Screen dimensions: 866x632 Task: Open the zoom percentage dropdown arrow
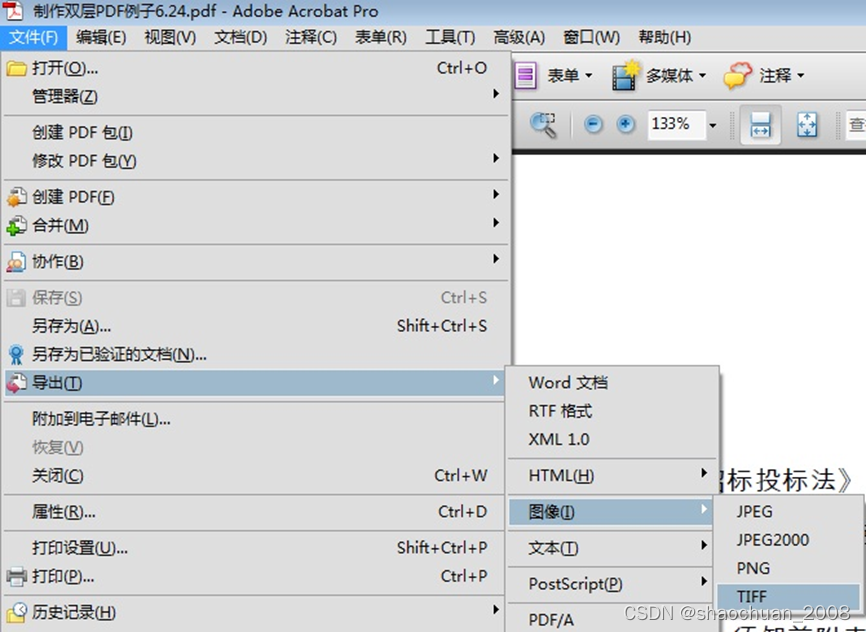[x=712, y=126]
